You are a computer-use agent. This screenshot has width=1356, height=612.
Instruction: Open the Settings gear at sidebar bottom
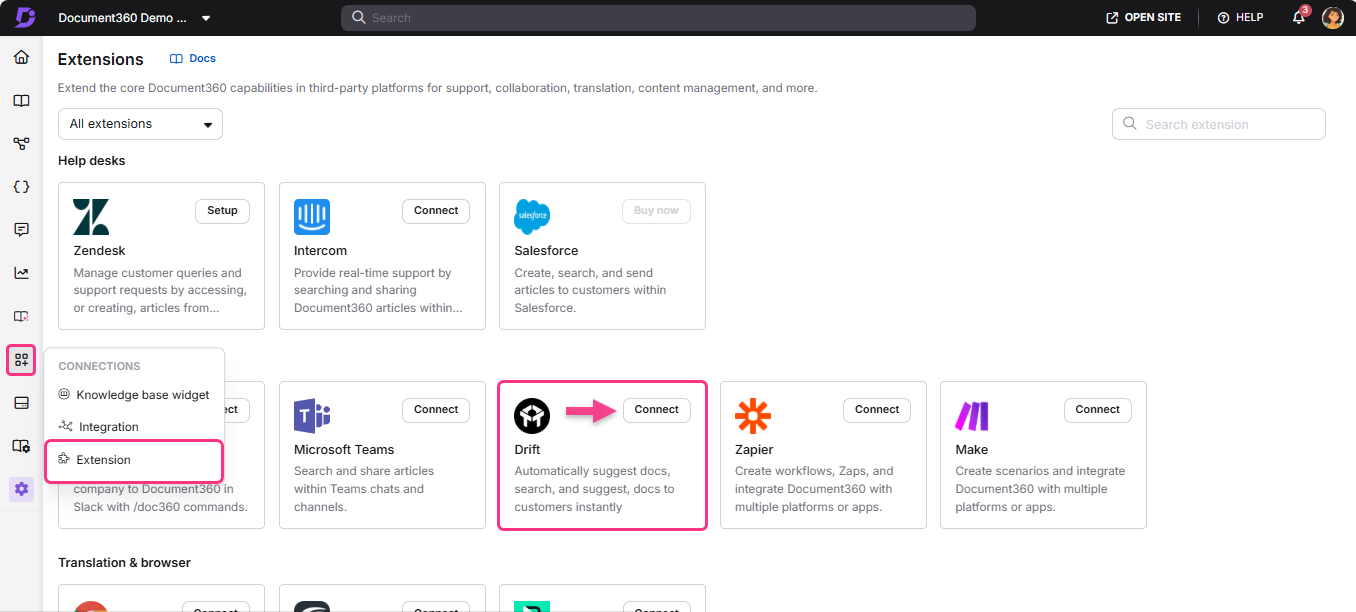21,489
